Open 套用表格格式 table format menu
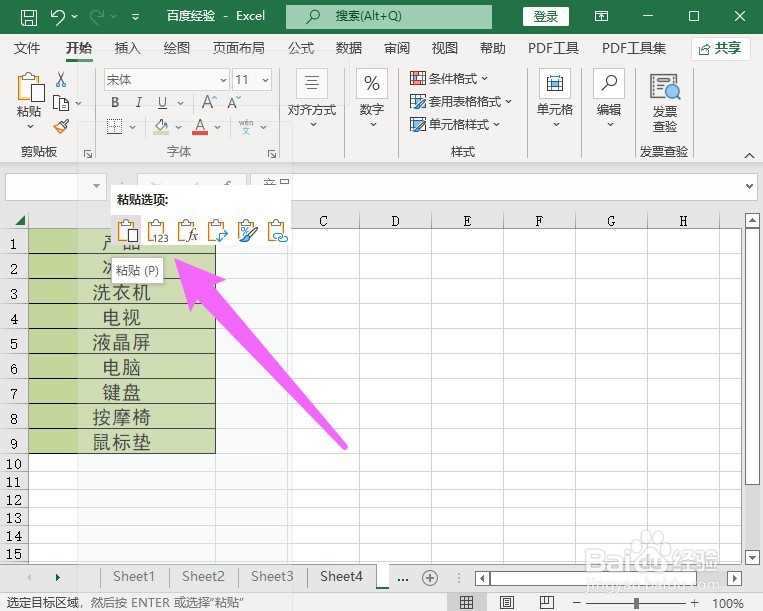 (x=460, y=101)
